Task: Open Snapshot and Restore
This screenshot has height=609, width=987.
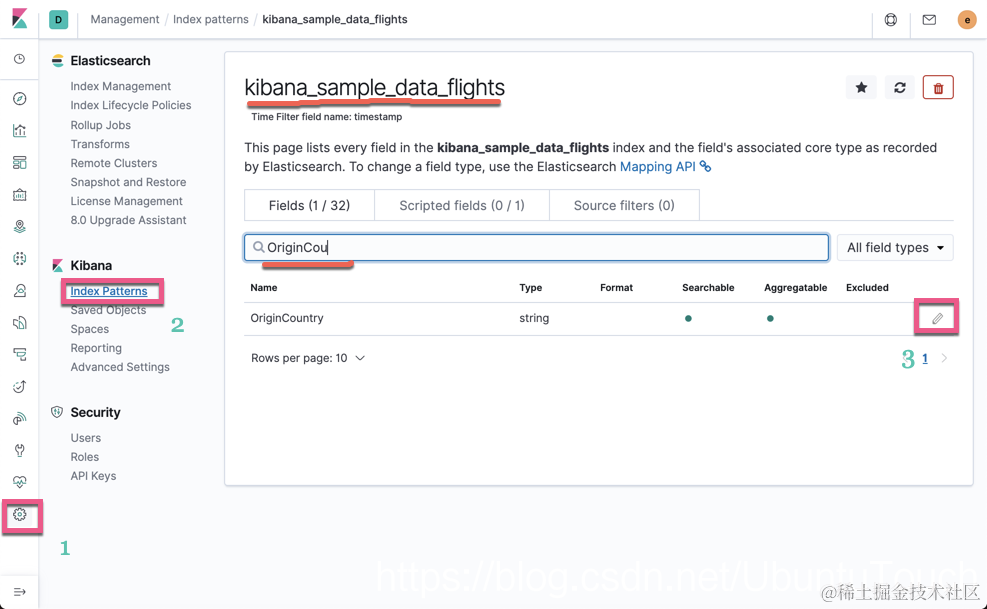Action: [128, 182]
